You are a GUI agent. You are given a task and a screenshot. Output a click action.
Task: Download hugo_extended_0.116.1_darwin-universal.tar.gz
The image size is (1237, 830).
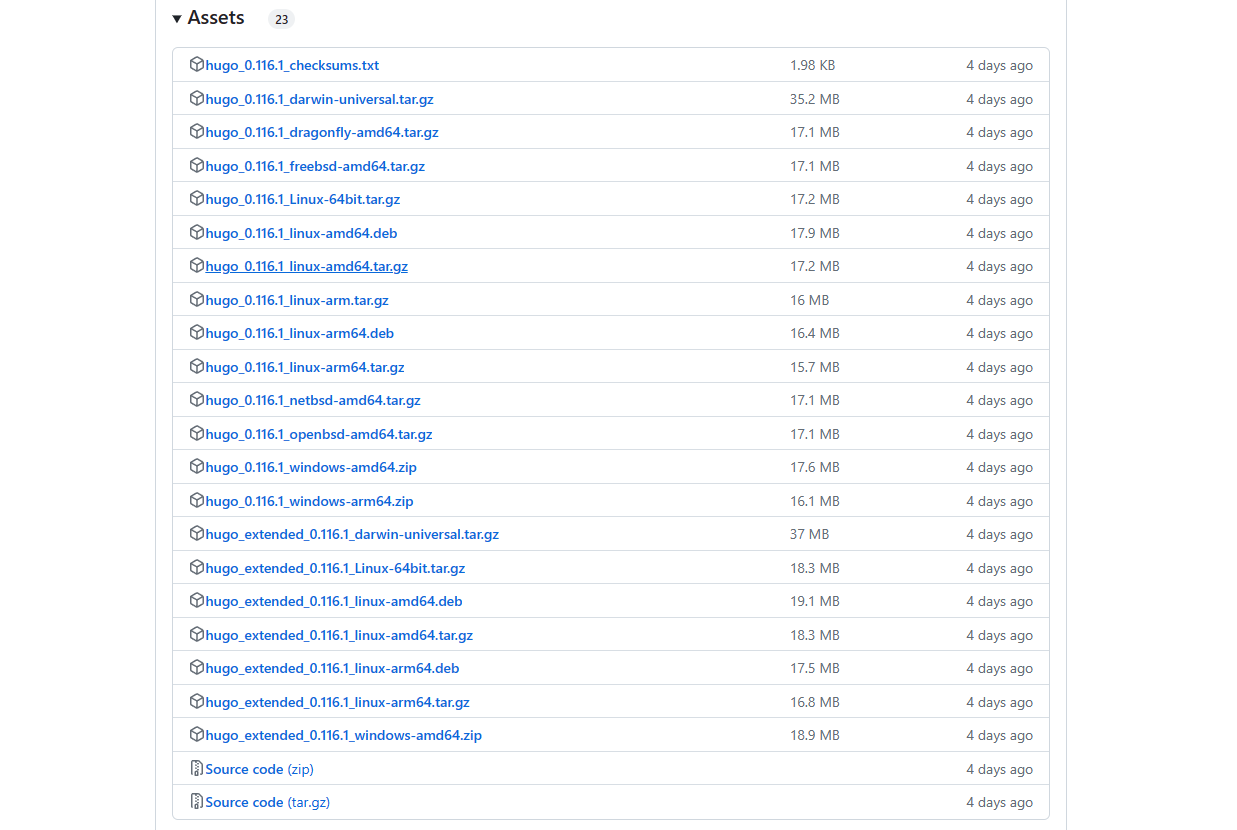pyautogui.click(x=352, y=535)
